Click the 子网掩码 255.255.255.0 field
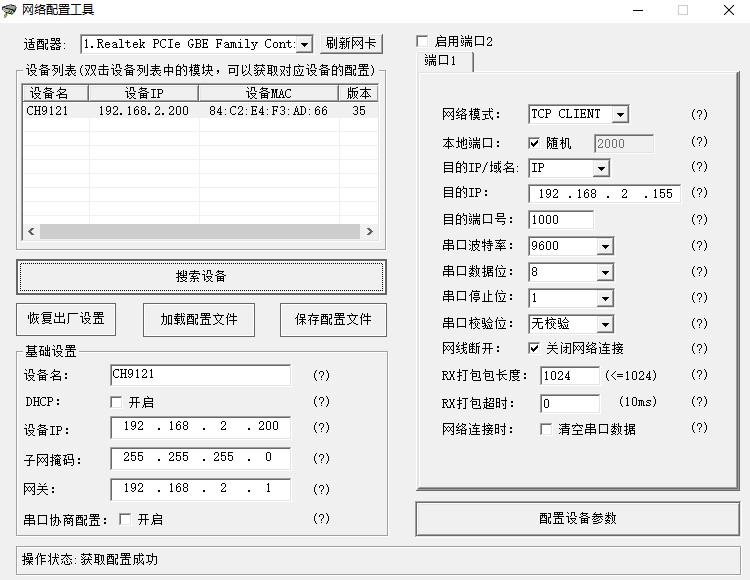This screenshot has width=750, height=580. (200, 458)
